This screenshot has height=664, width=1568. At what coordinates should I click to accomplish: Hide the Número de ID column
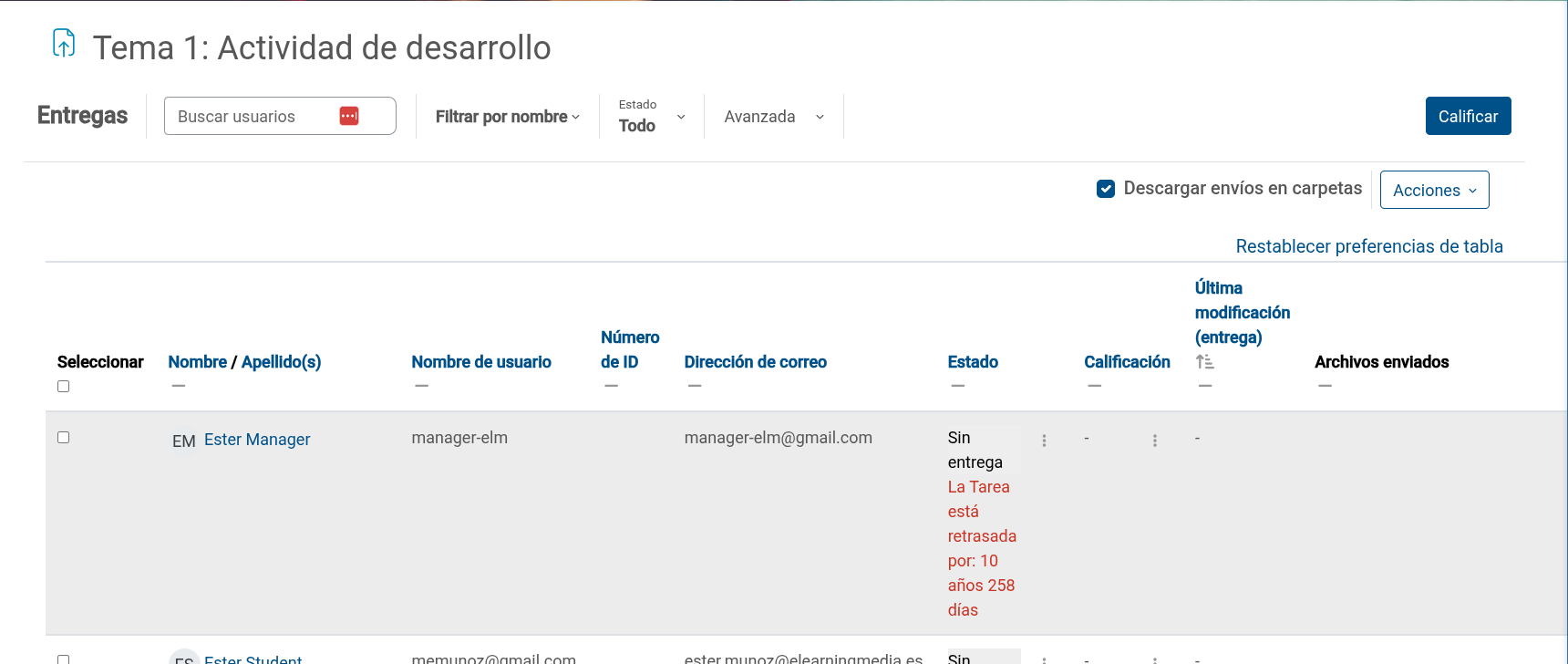[x=611, y=386]
